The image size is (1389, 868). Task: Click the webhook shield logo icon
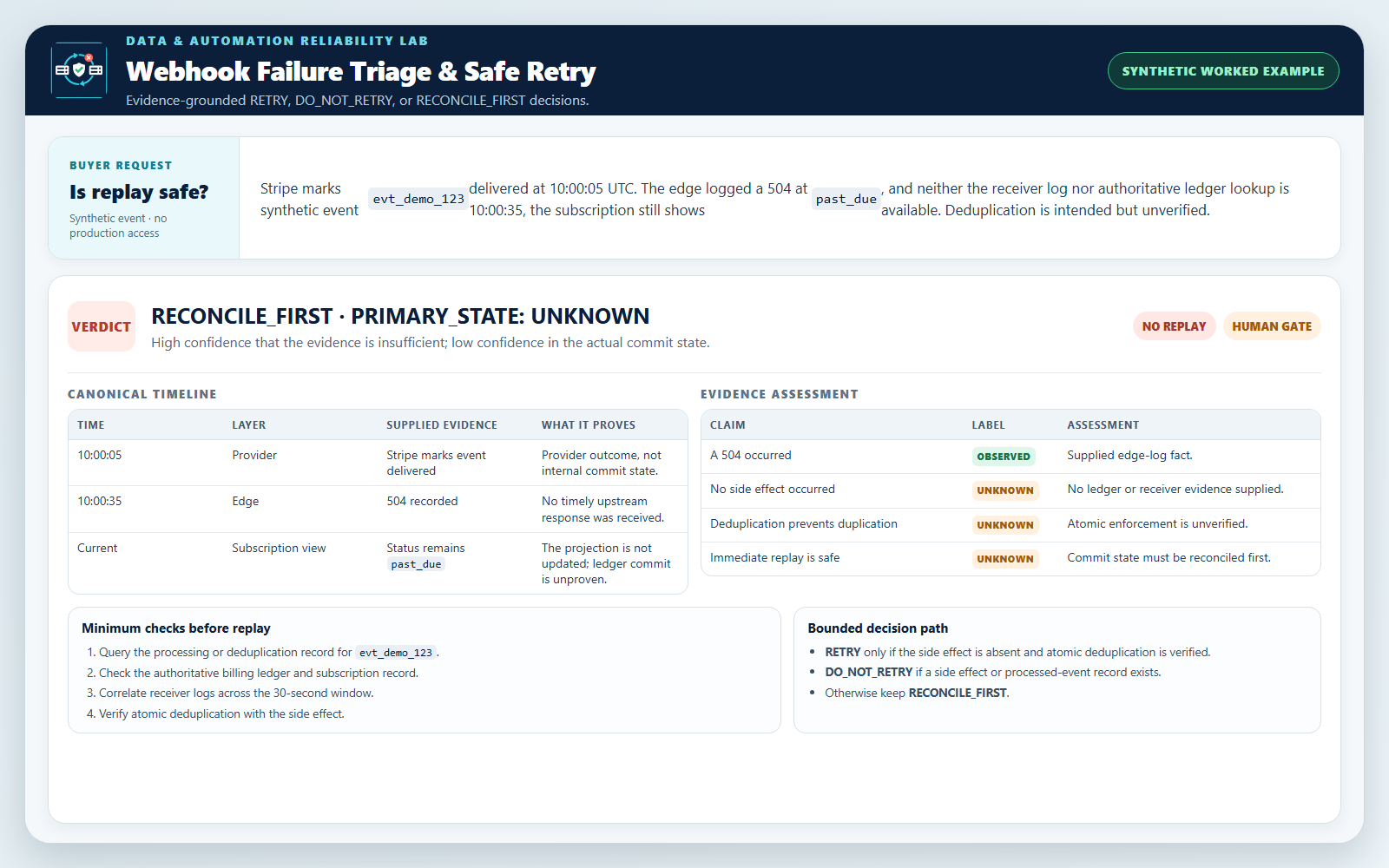(x=79, y=69)
